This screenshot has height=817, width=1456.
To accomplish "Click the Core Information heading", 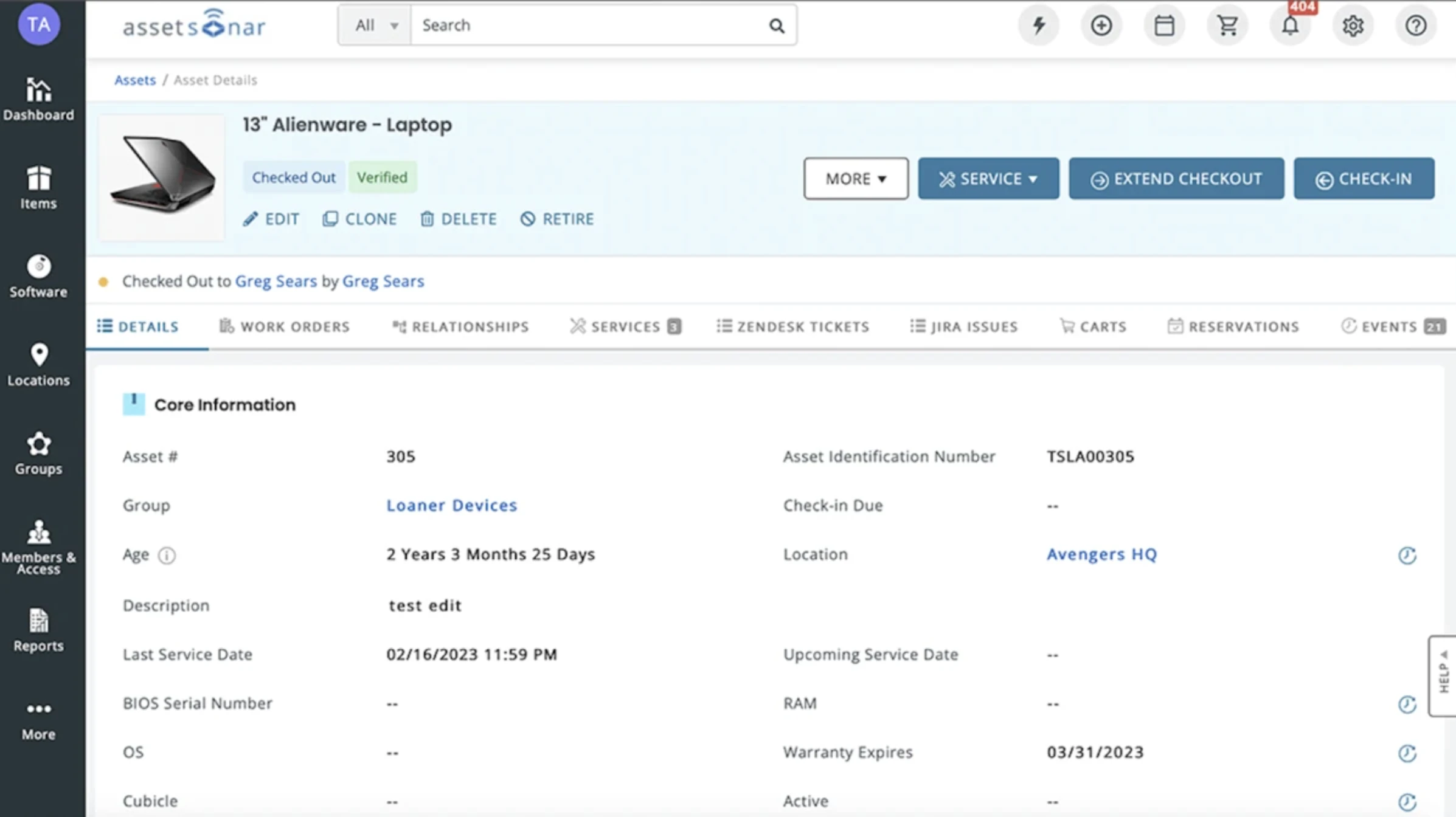I will pos(224,405).
